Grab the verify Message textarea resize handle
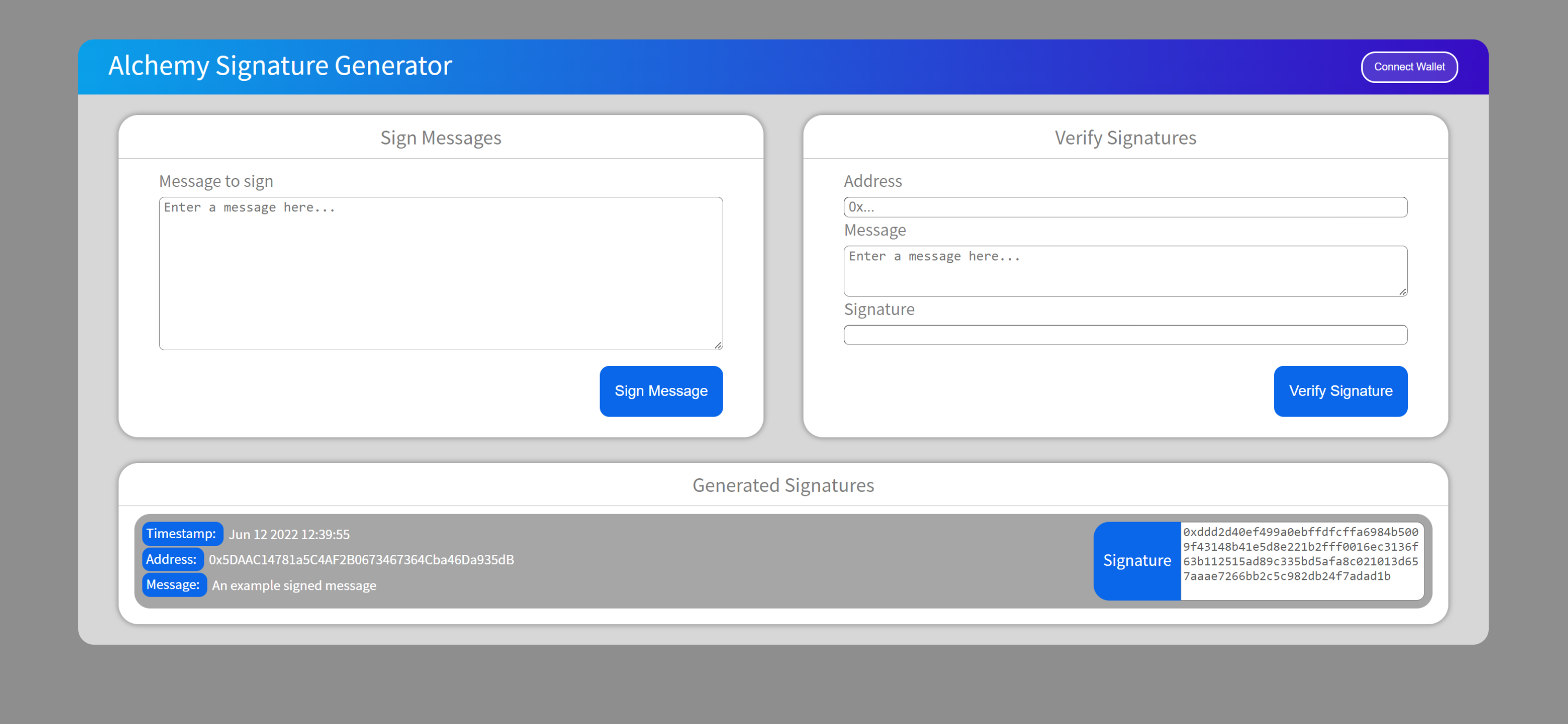Image resolution: width=1568 pixels, height=724 pixels. coord(1403,292)
